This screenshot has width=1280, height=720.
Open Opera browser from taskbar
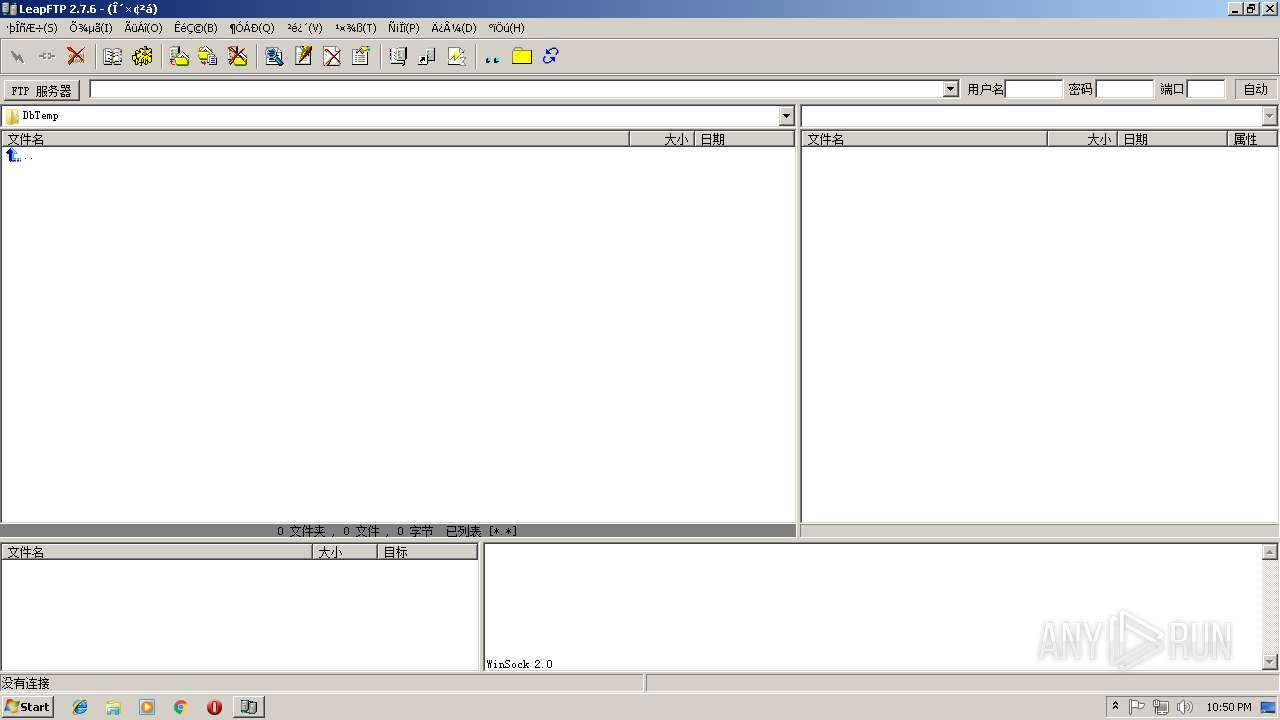pos(214,707)
